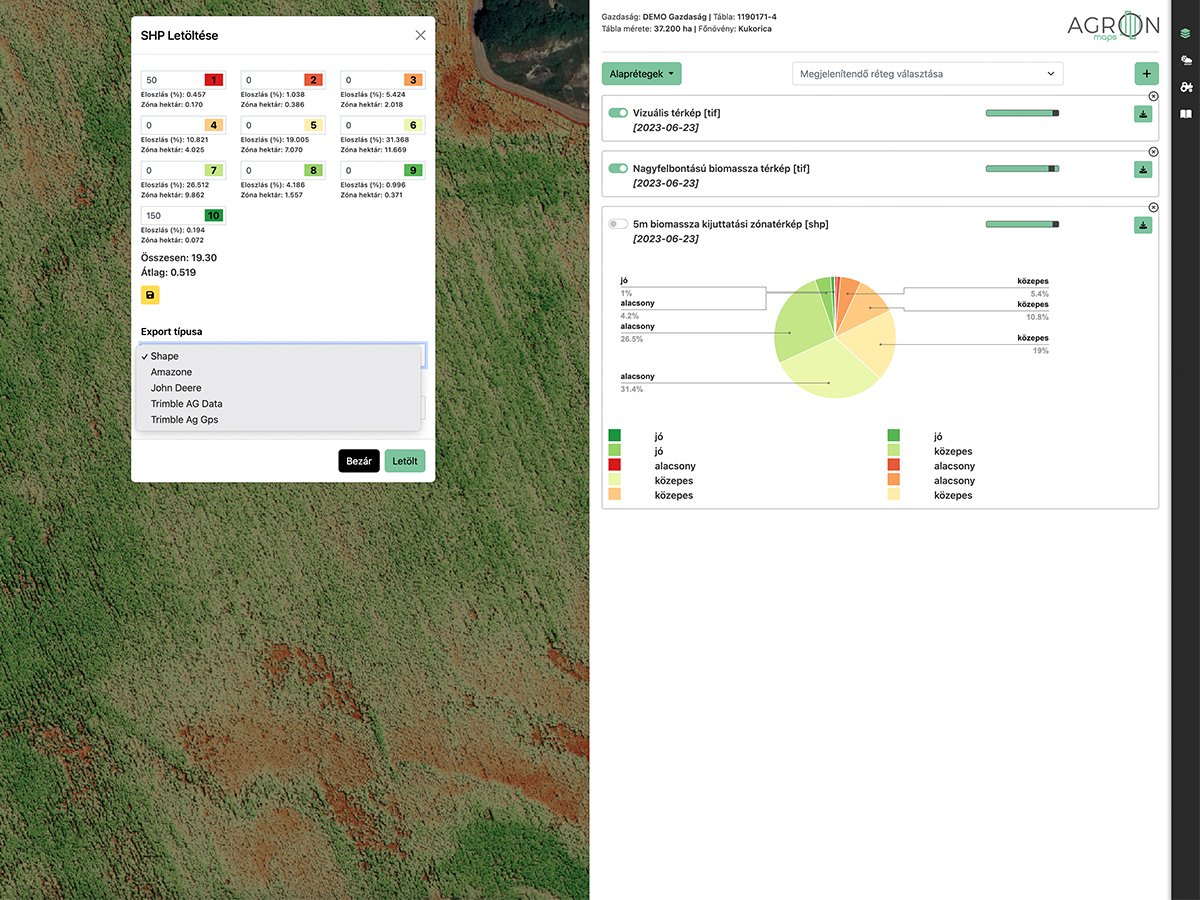This screenshot has height=900, width=1200.
Task: Click the Bezár button
Action: (x=359, y=461)
